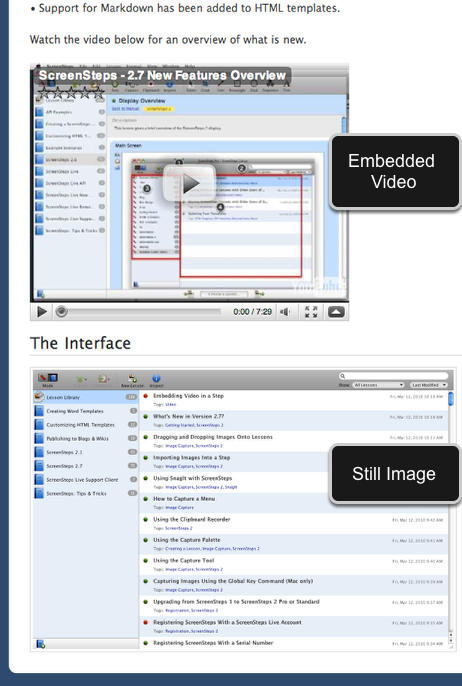The height and width of the screenshot is (686, 462).
Task: Click green dot beside Using SnagIt with ScreenSteps
Action: 146,479
